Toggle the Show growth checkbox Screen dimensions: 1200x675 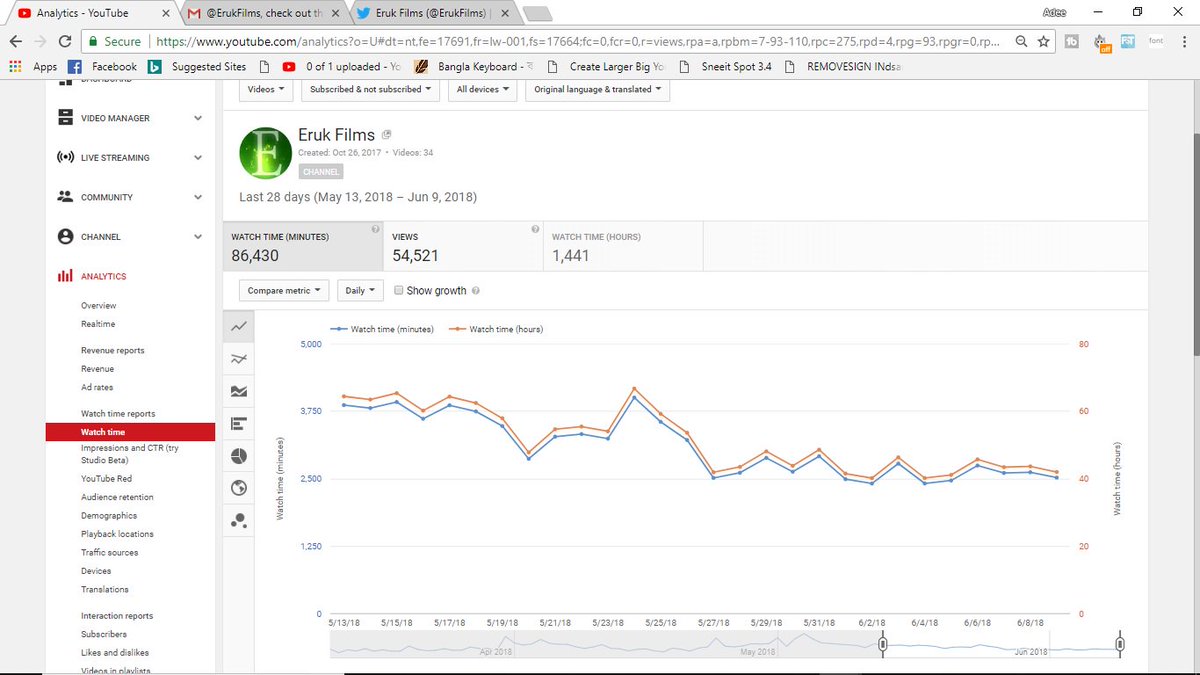399,291
